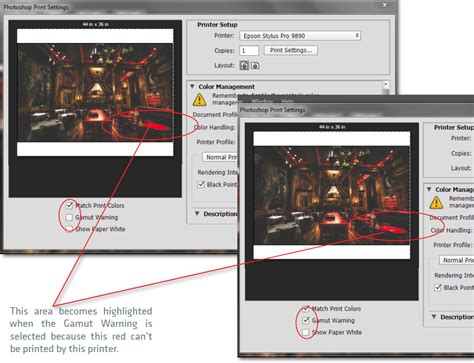
Task: Enable Gamut Warning checkbox in back window
Action: [69, 217]
